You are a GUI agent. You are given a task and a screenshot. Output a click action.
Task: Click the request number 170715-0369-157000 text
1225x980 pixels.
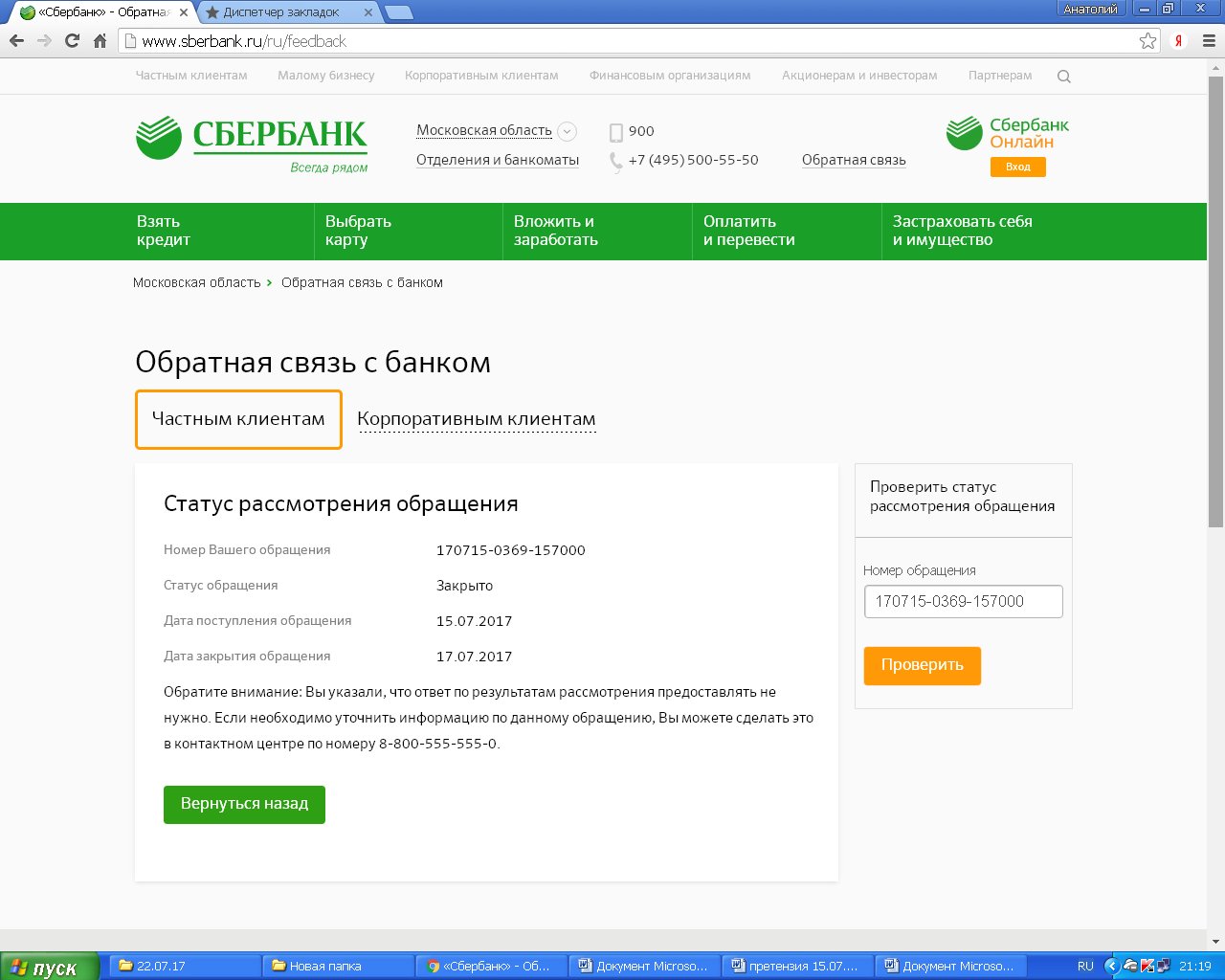tap(510, 550)
